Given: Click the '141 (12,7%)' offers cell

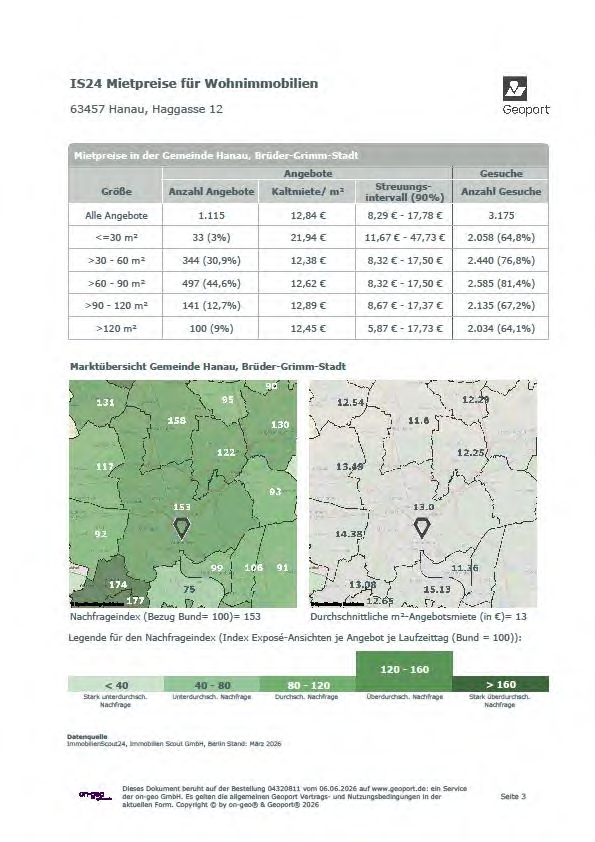Looking at the screenshot, I should pos(211,306).
